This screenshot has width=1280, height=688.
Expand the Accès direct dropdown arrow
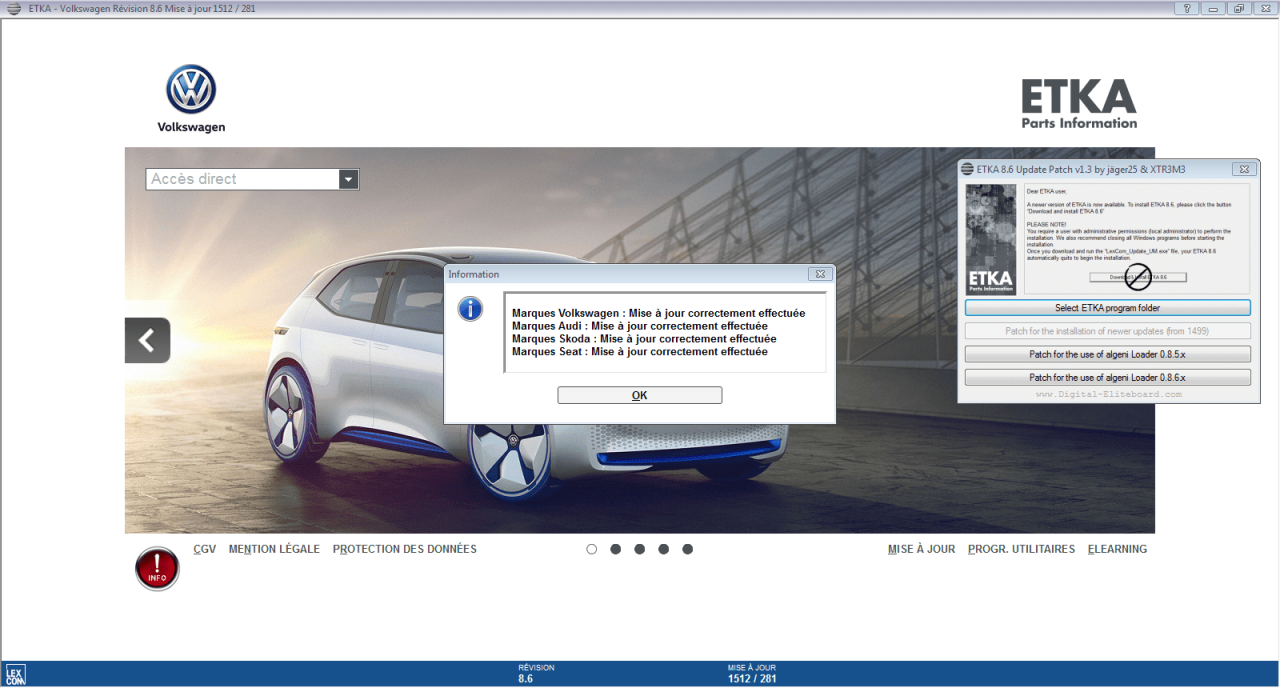348,179
